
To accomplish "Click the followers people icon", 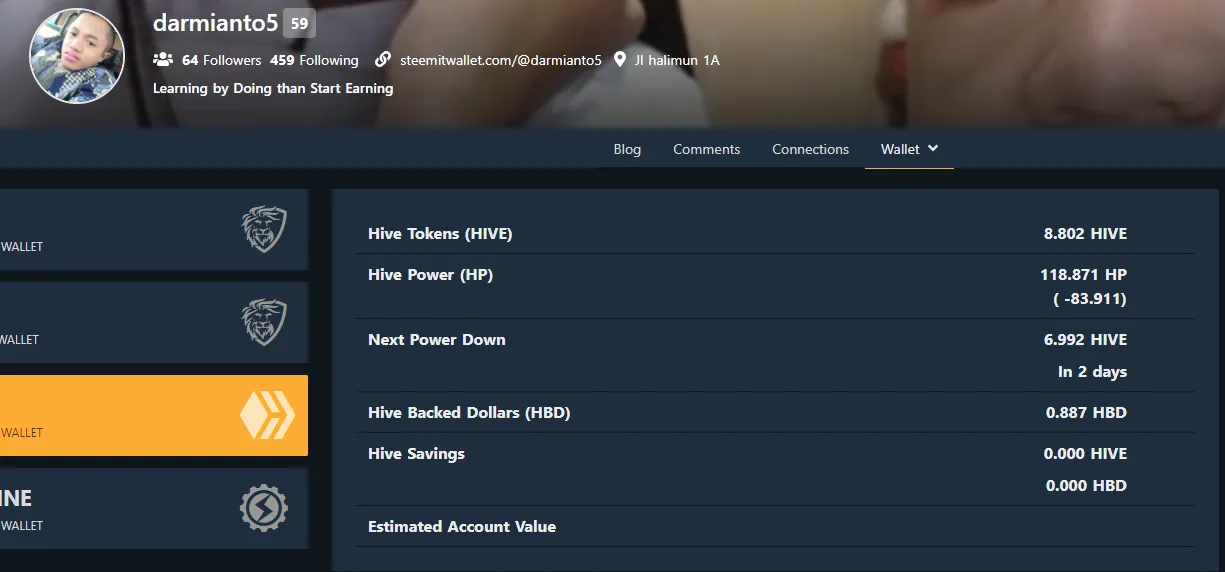I will [163, 60].
